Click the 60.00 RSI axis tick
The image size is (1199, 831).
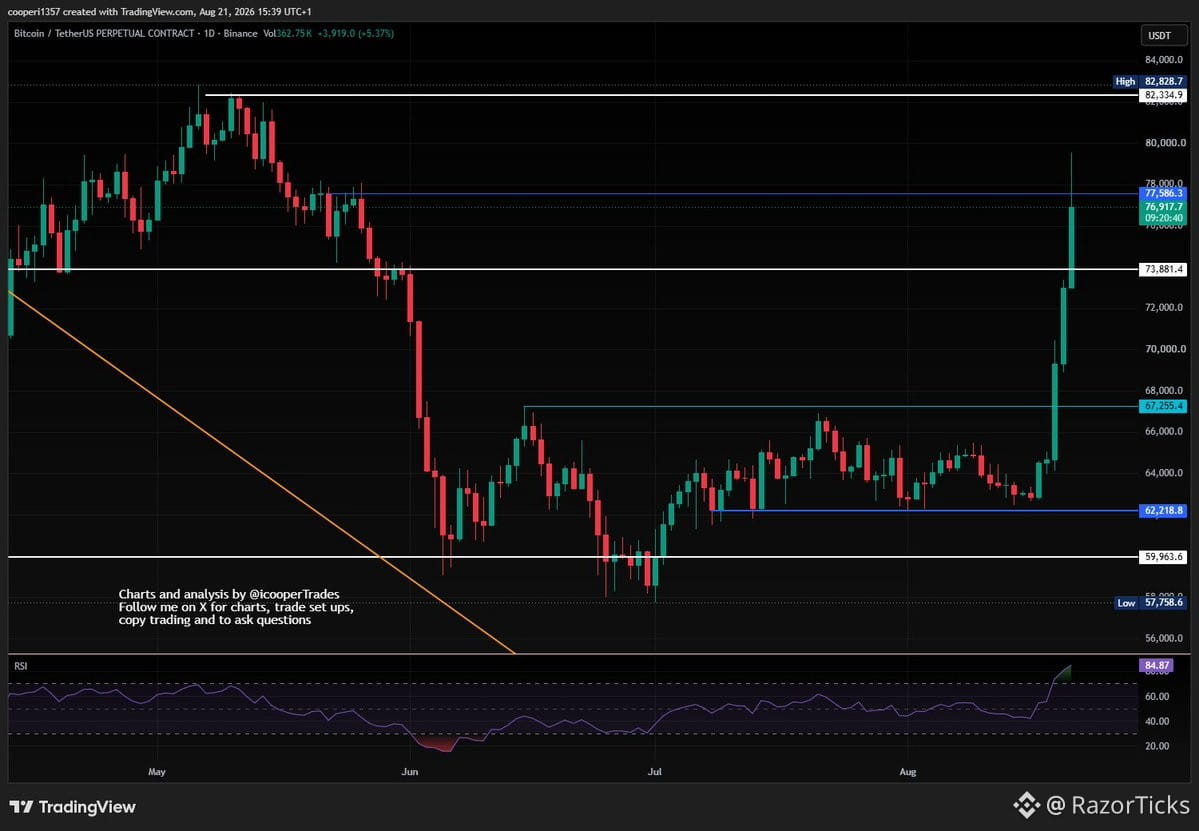[x=1157, y=696]
